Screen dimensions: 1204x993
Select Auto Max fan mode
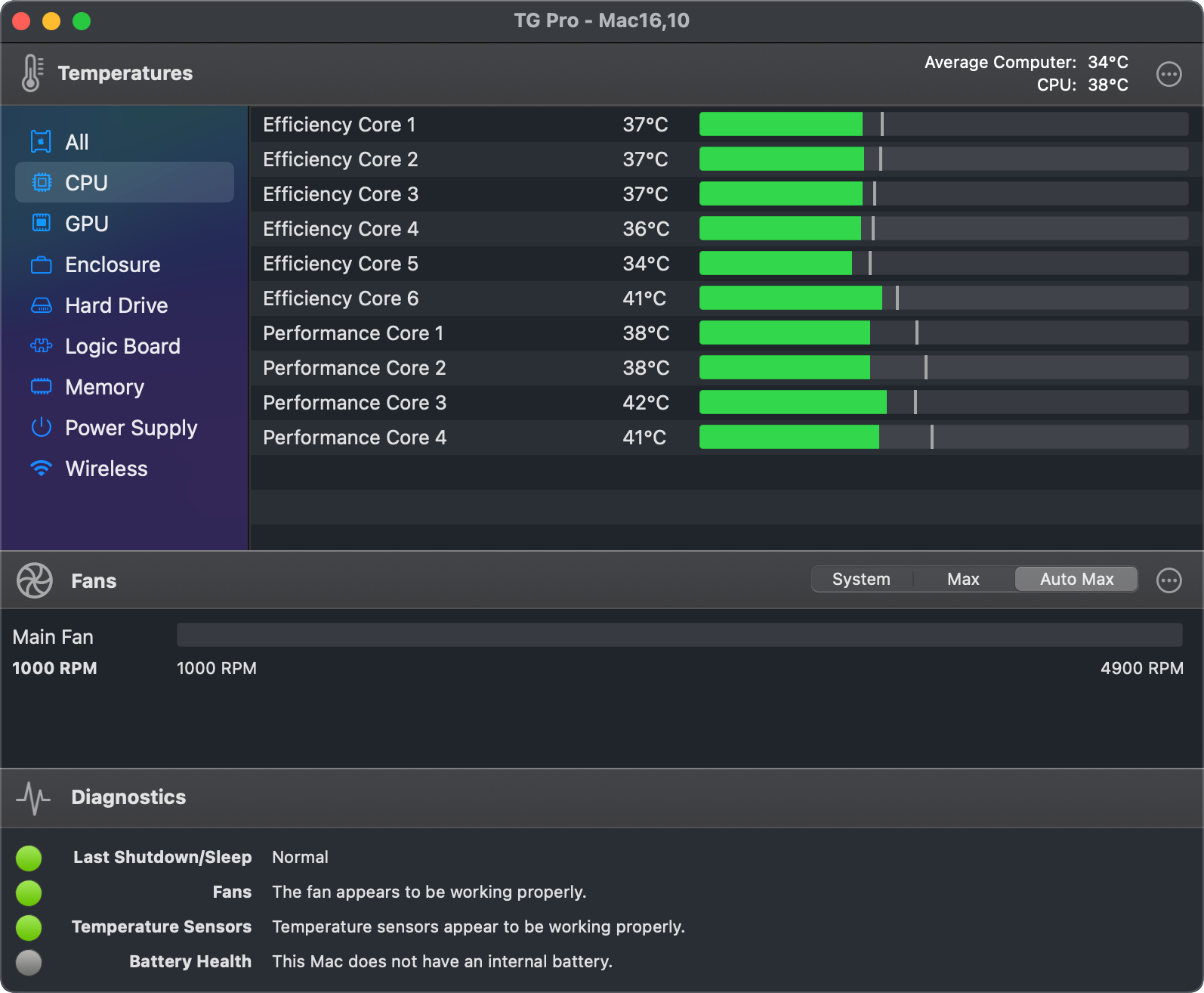point(1076,580)
